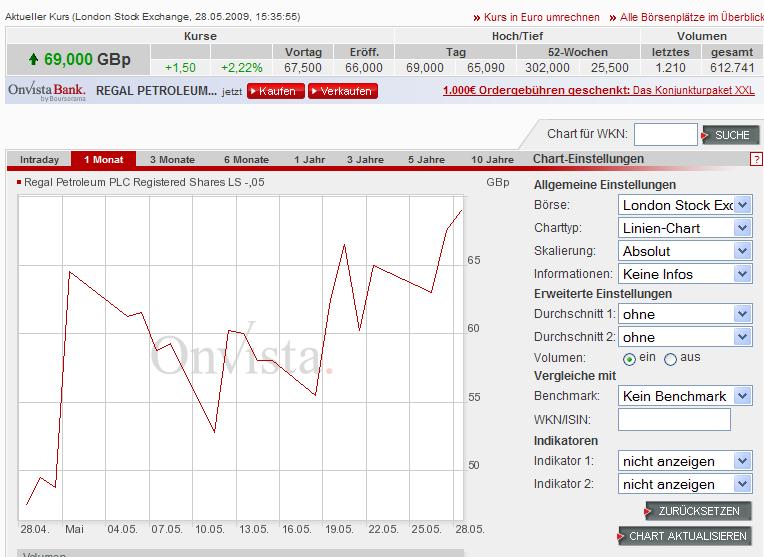Switch to the 3 Jahre tab
The width and height of the screenshot is (764, 557).
tap(365, 159)
